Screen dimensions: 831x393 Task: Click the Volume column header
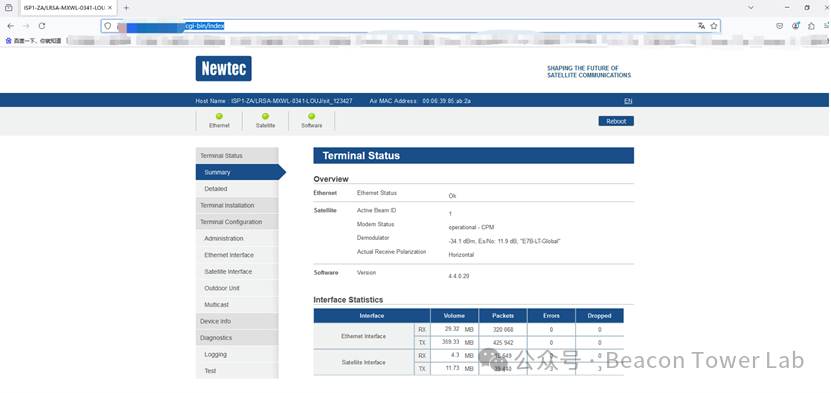coord(454,316)
